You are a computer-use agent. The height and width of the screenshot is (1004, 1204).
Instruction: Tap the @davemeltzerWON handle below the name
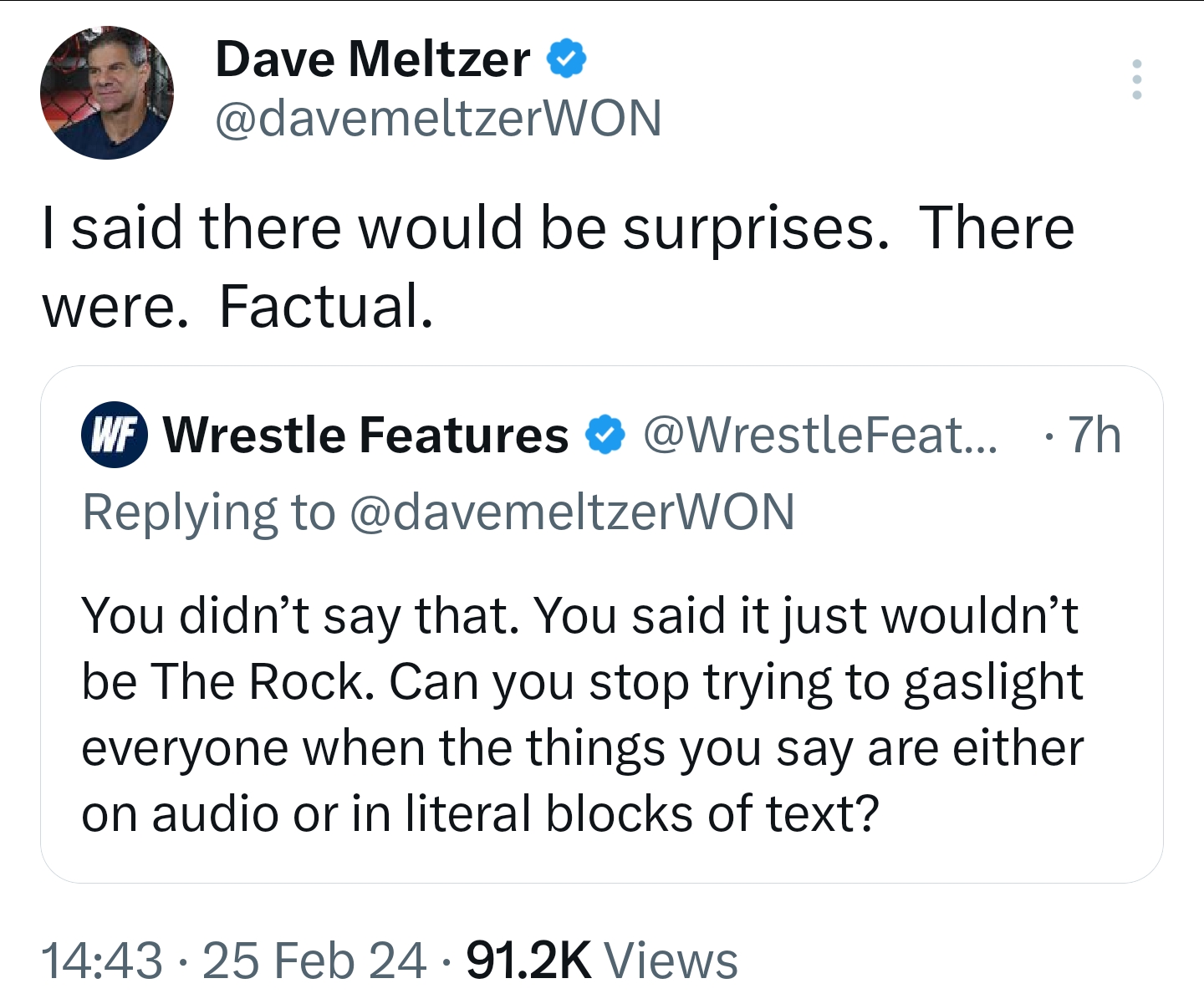[438, 118]
